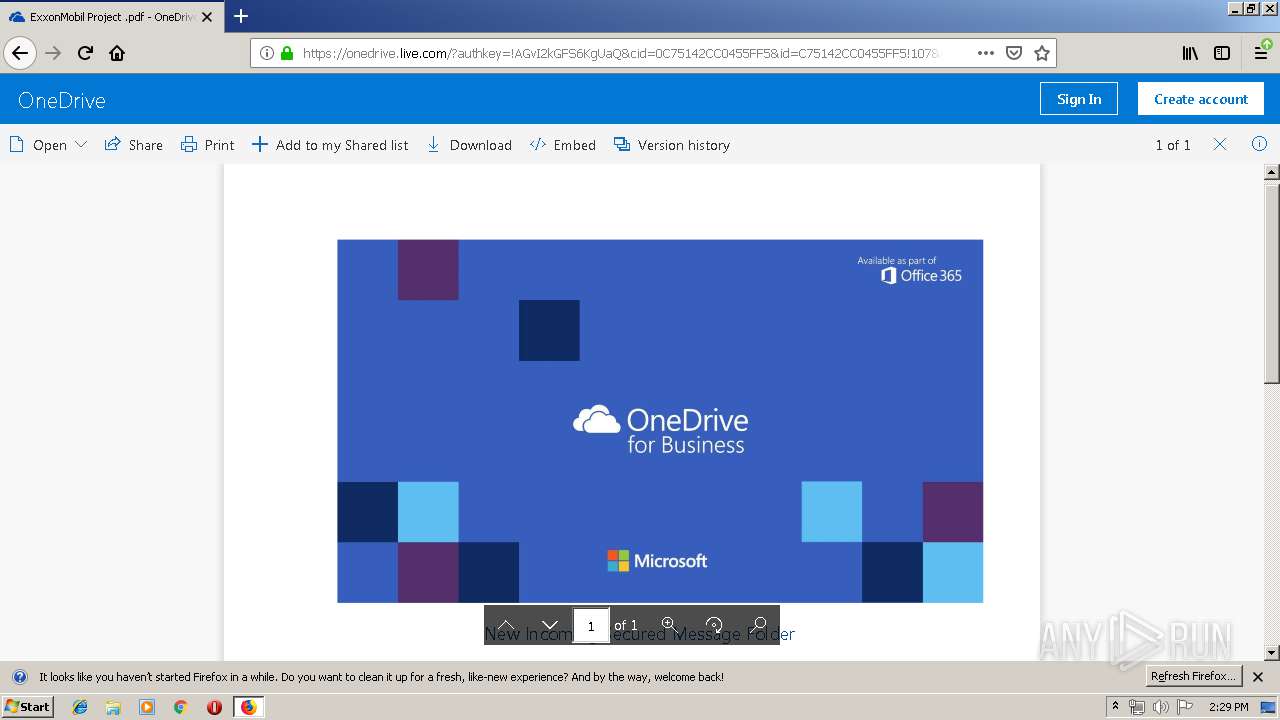This screenshot has width=1280, height=720.
Task: Click the volume speaker tray icon
Action: point(1160,707)
